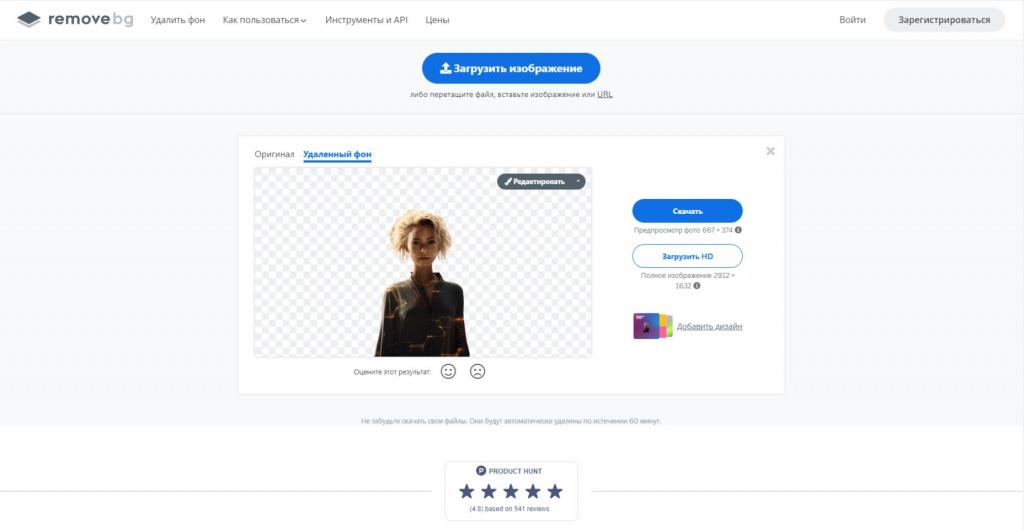Click the happy smiley rating icon
The width and height of the screenshot is (1024, 530).
click(448, 371)
